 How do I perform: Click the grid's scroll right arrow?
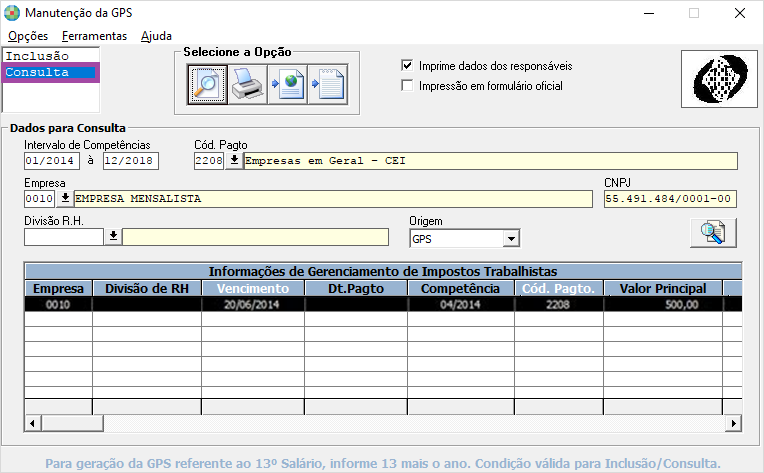(733, 423)
